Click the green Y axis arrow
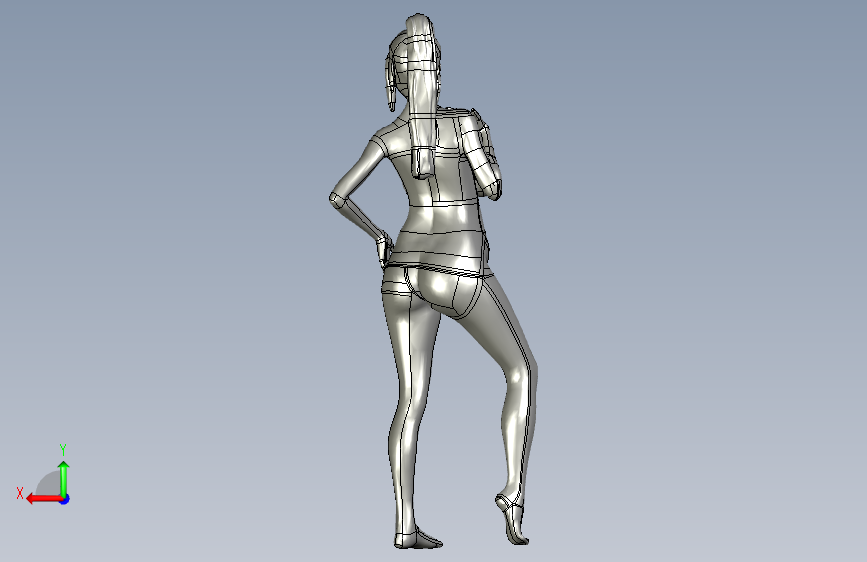Viewport: 867px width, 562px height. [64, 479]
